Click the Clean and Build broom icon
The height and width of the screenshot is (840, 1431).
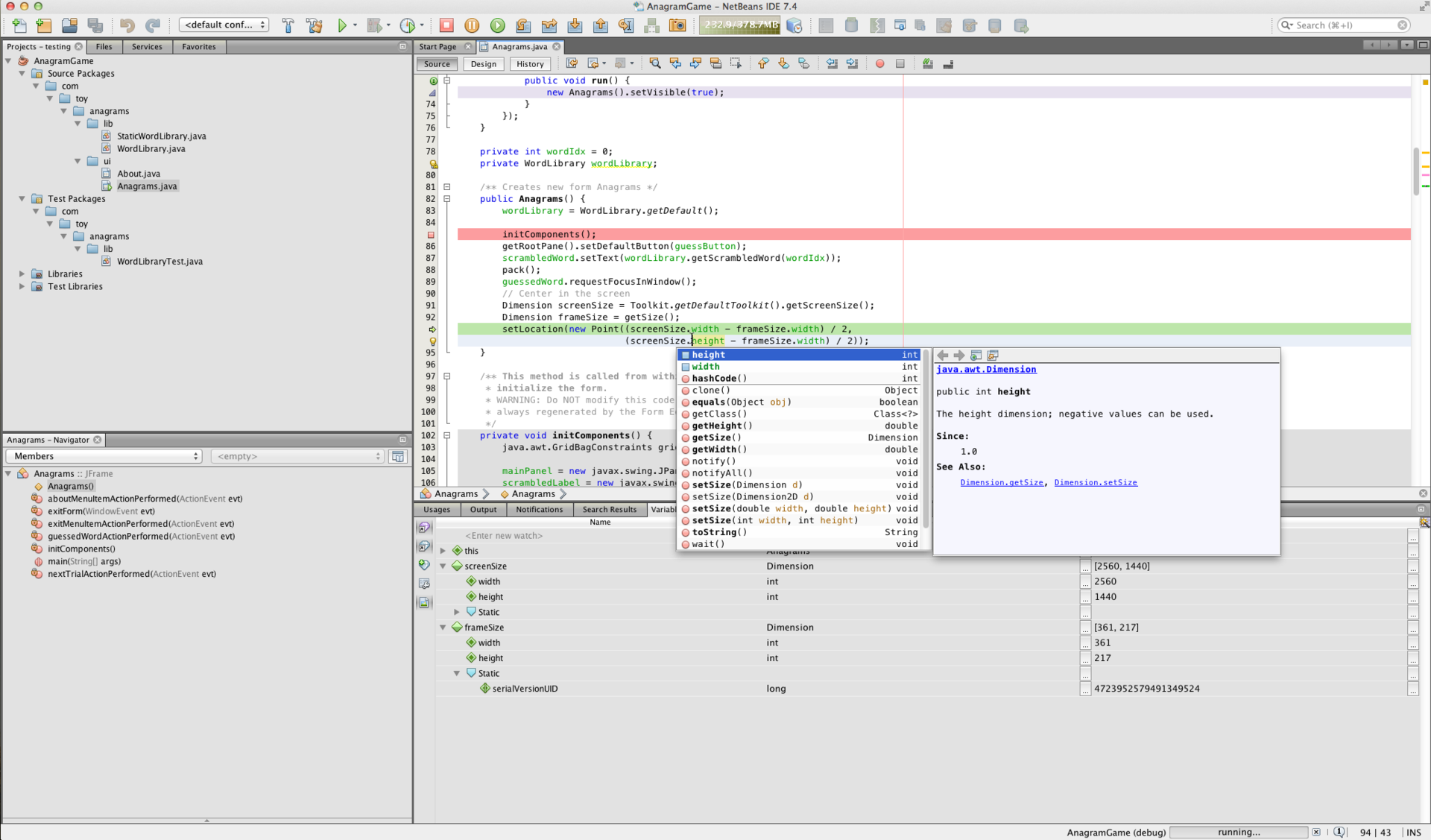point(314,25)
